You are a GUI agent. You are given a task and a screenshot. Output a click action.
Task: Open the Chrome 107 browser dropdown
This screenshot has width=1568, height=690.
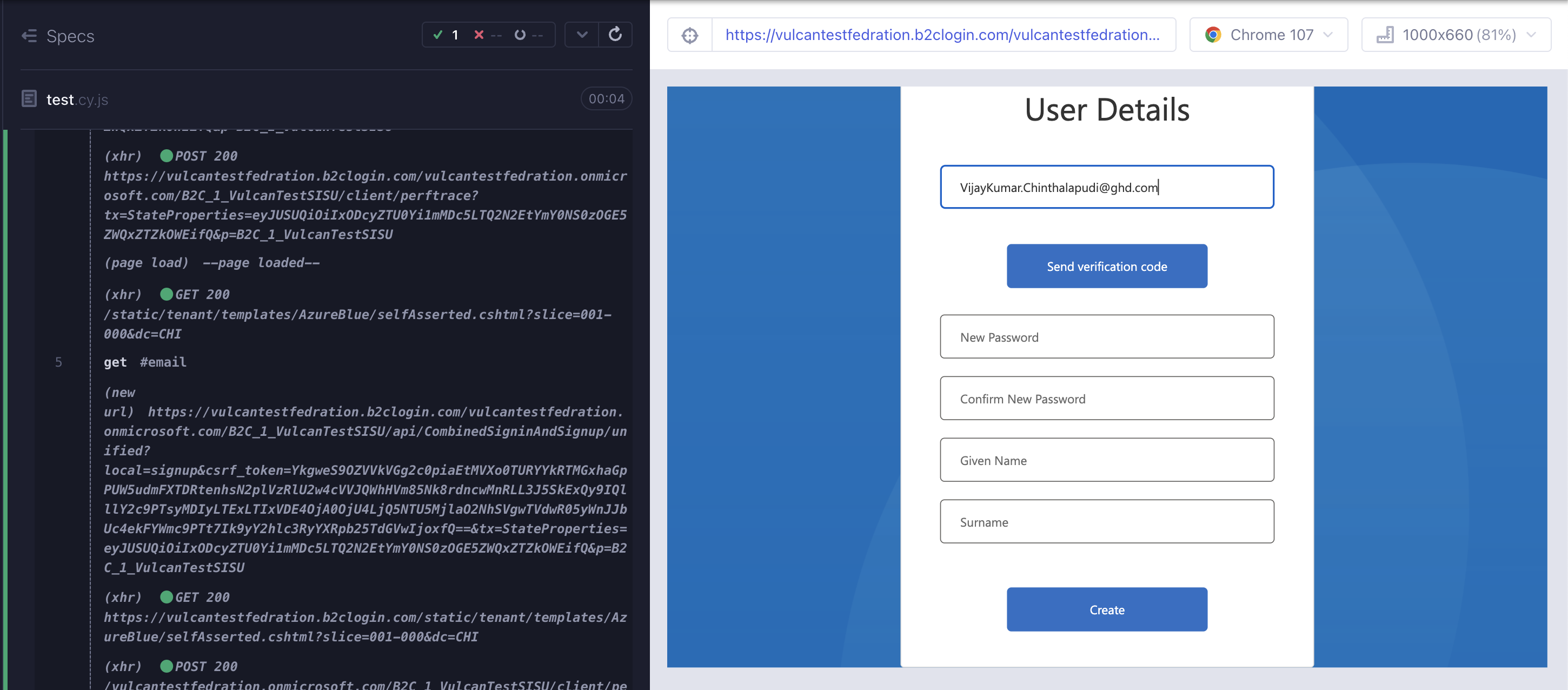click(1268, 35)
